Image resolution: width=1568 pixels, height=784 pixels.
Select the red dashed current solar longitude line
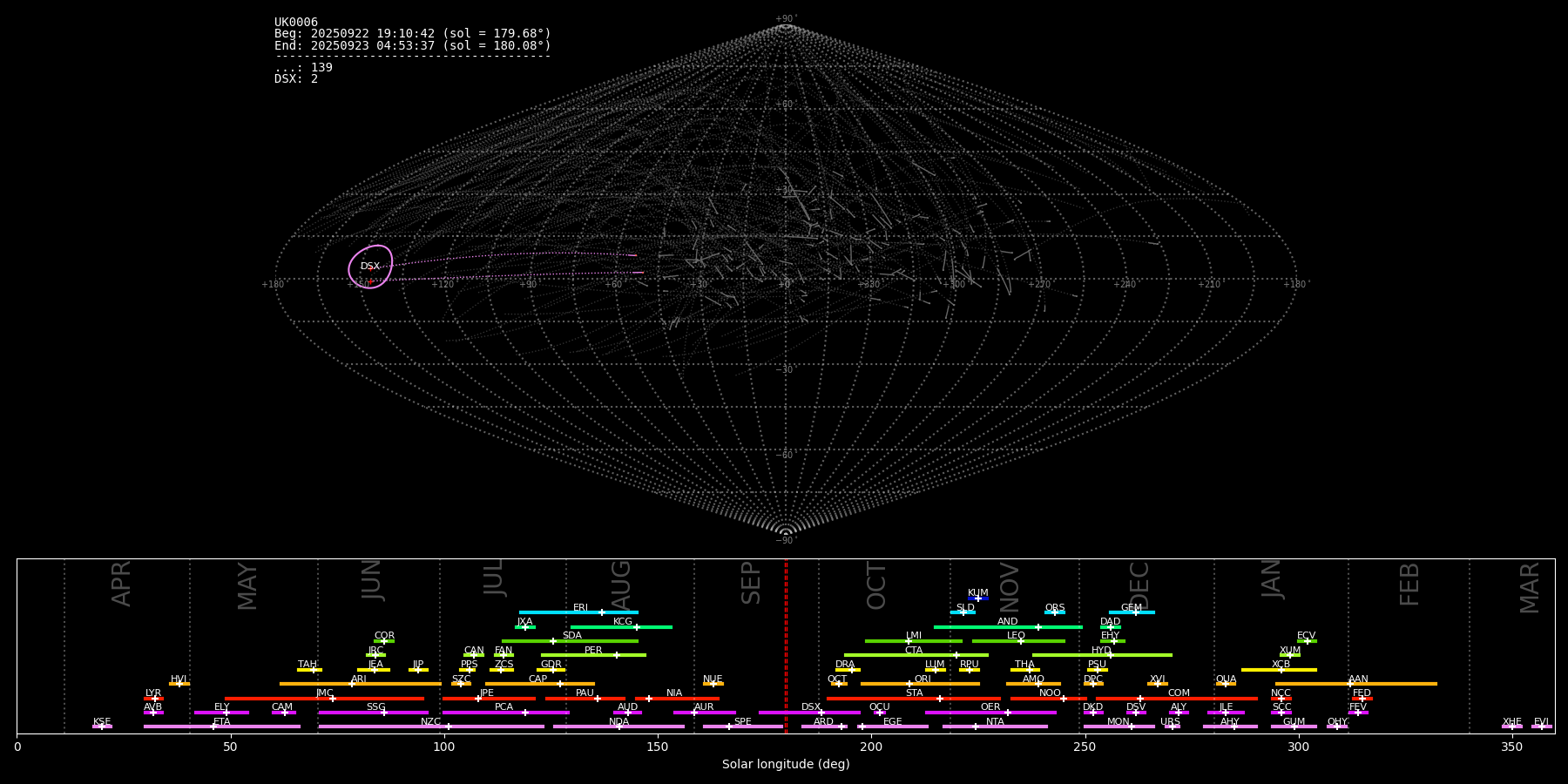point(786,645)
